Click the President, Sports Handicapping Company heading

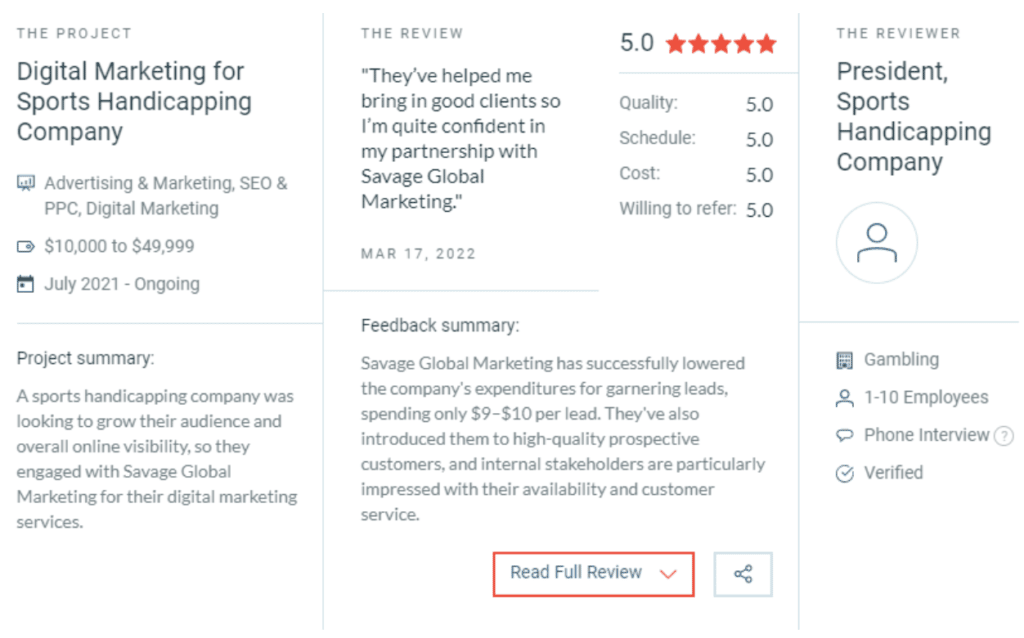coord(914,116)
